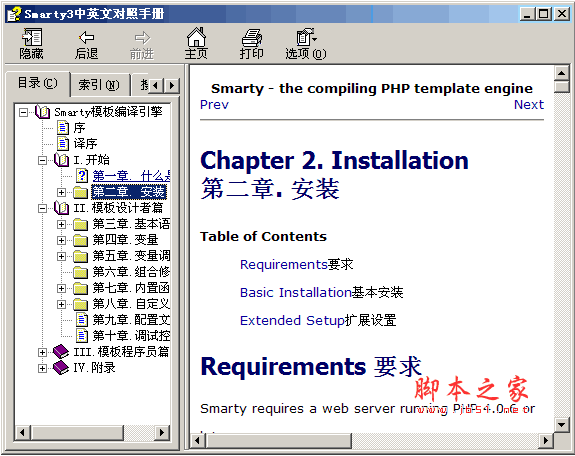Switch to the 索引(N) index tab

point(99,85)
